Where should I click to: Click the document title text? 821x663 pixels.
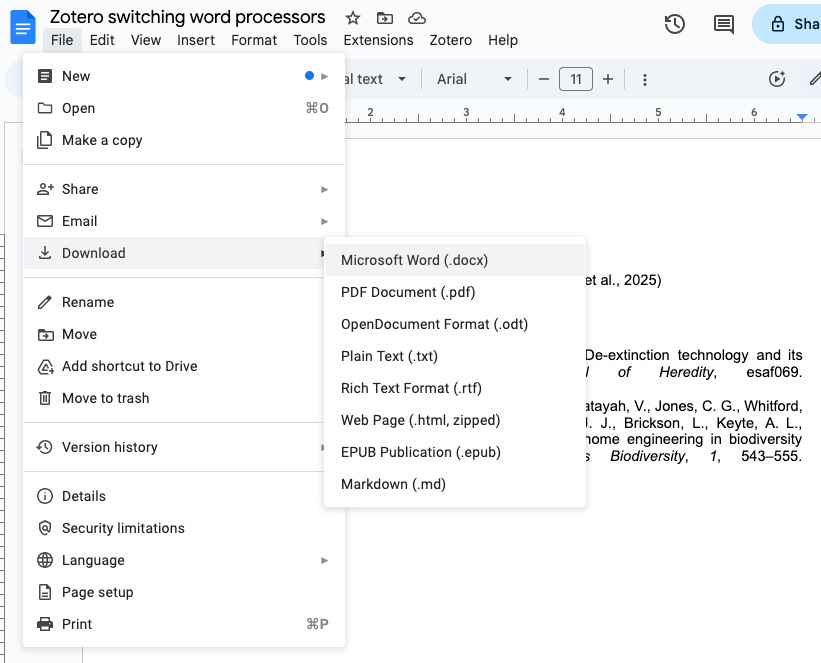187,17
